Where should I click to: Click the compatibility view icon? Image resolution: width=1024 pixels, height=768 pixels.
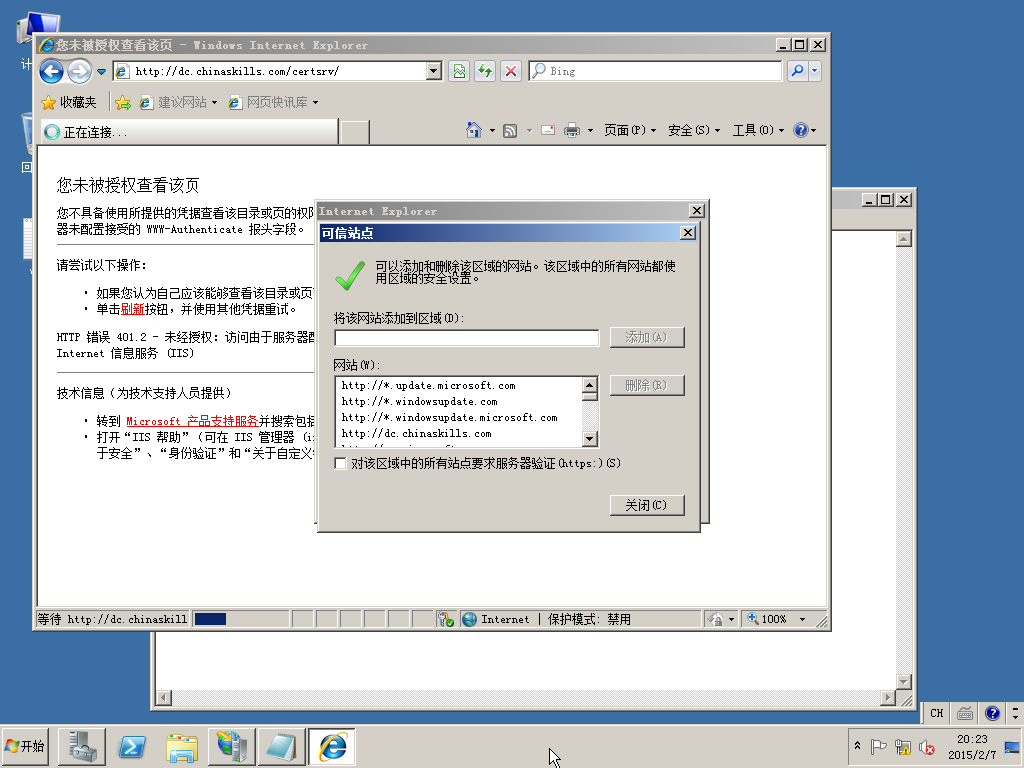click(460, 71)
